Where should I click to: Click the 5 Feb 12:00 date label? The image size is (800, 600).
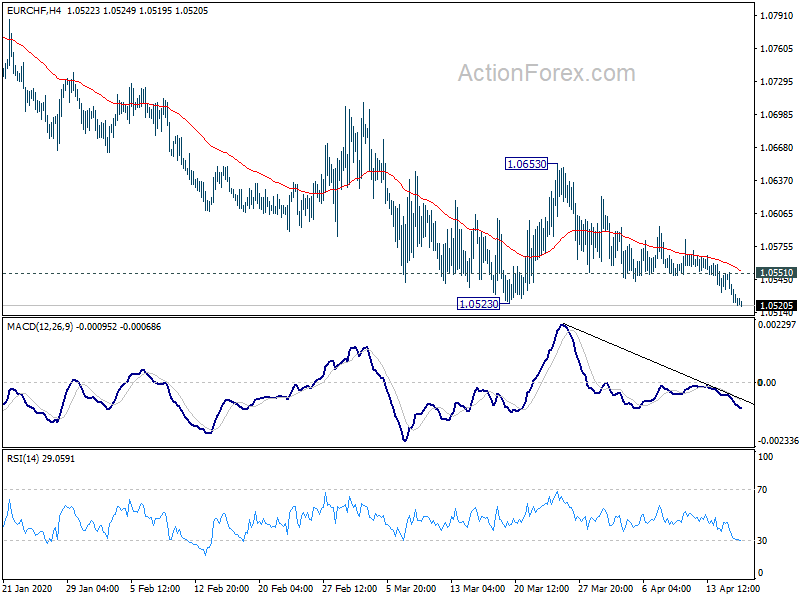[155, 588]
